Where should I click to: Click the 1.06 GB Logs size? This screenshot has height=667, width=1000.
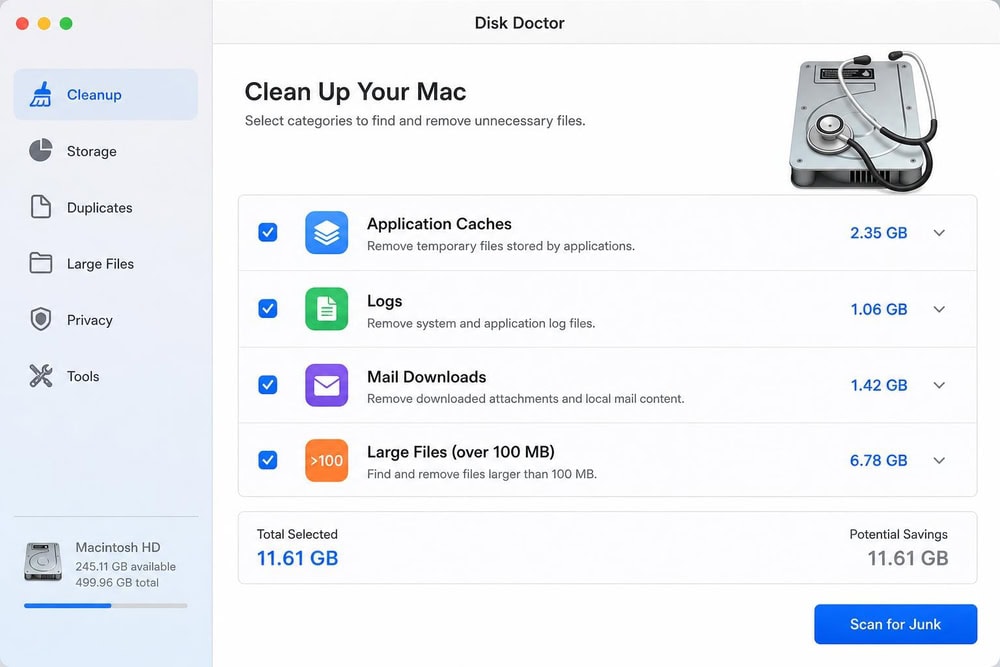pyautogui.click(x=878, y=309)
